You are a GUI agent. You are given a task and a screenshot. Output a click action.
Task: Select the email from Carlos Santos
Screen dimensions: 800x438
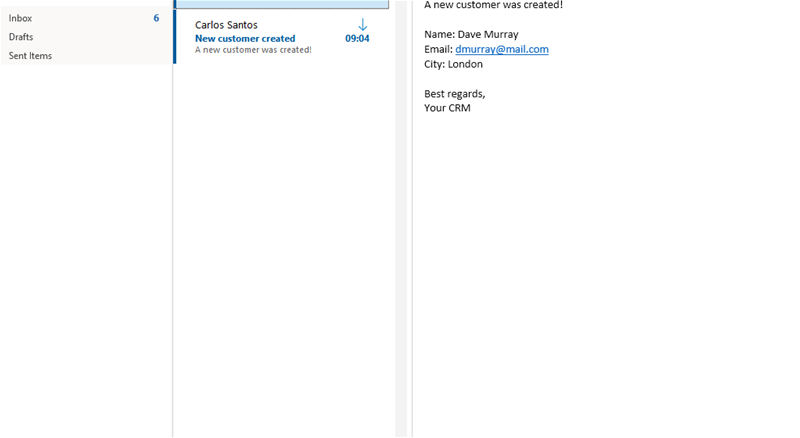click(x=226, y=24)
